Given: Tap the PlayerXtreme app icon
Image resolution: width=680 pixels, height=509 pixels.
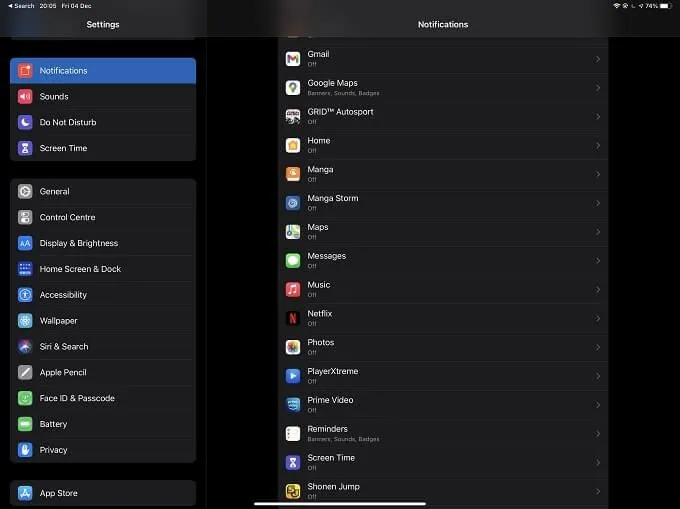Looking at the screenshot, I should coord(293,376).
